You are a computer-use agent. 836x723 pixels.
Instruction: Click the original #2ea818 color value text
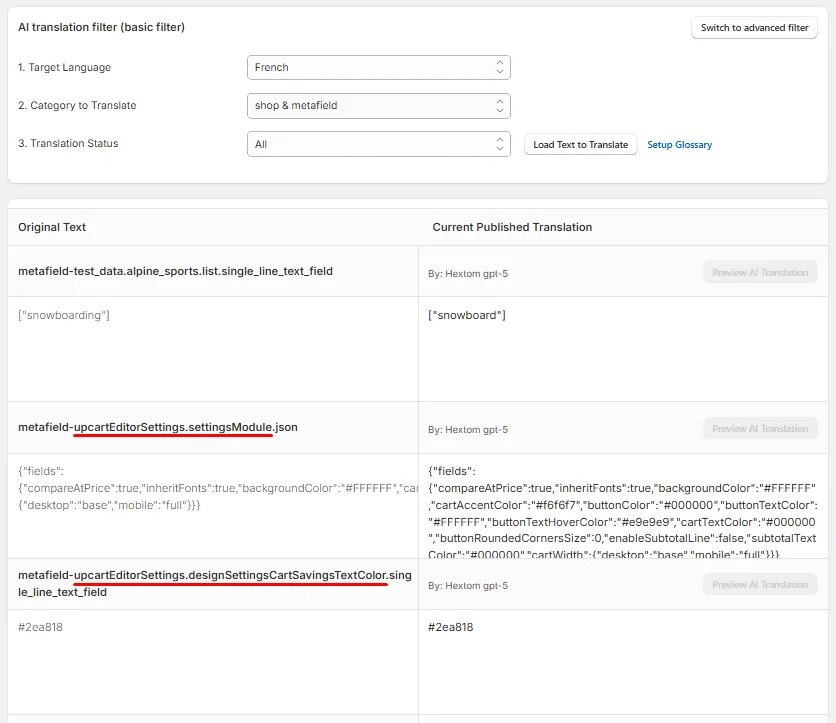[41, 627]
